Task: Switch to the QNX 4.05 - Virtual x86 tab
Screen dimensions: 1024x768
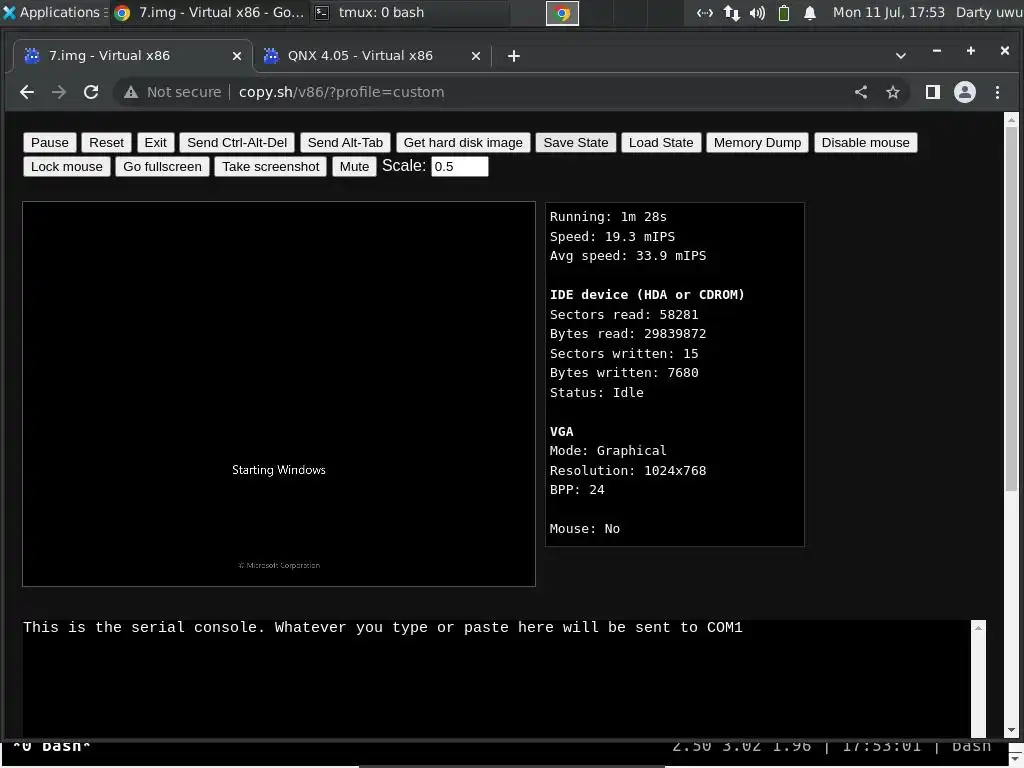Action: 372,56
